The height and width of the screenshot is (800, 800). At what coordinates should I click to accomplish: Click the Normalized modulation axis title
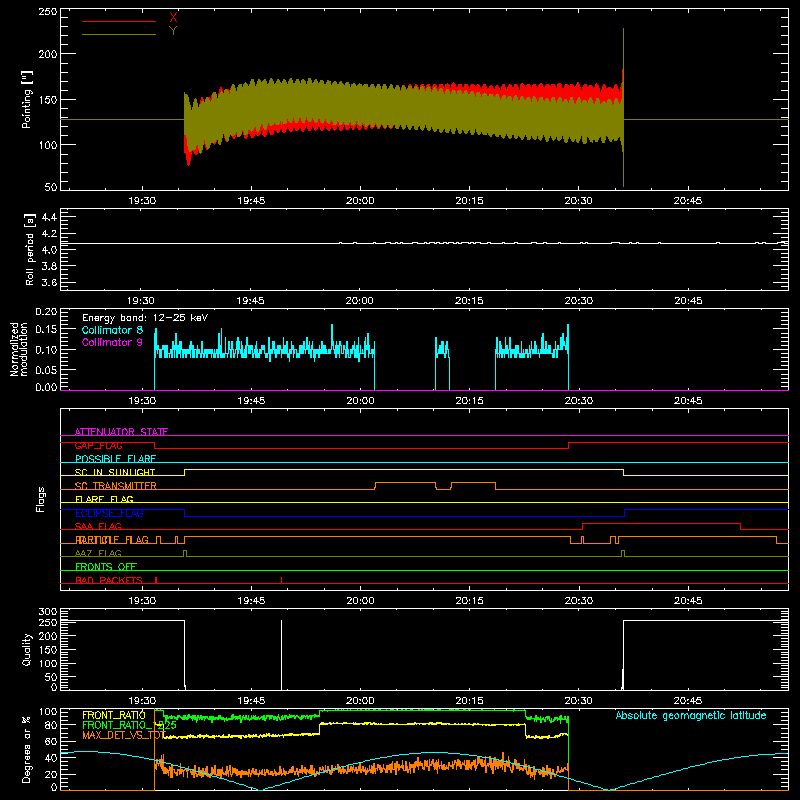(19, 349)
